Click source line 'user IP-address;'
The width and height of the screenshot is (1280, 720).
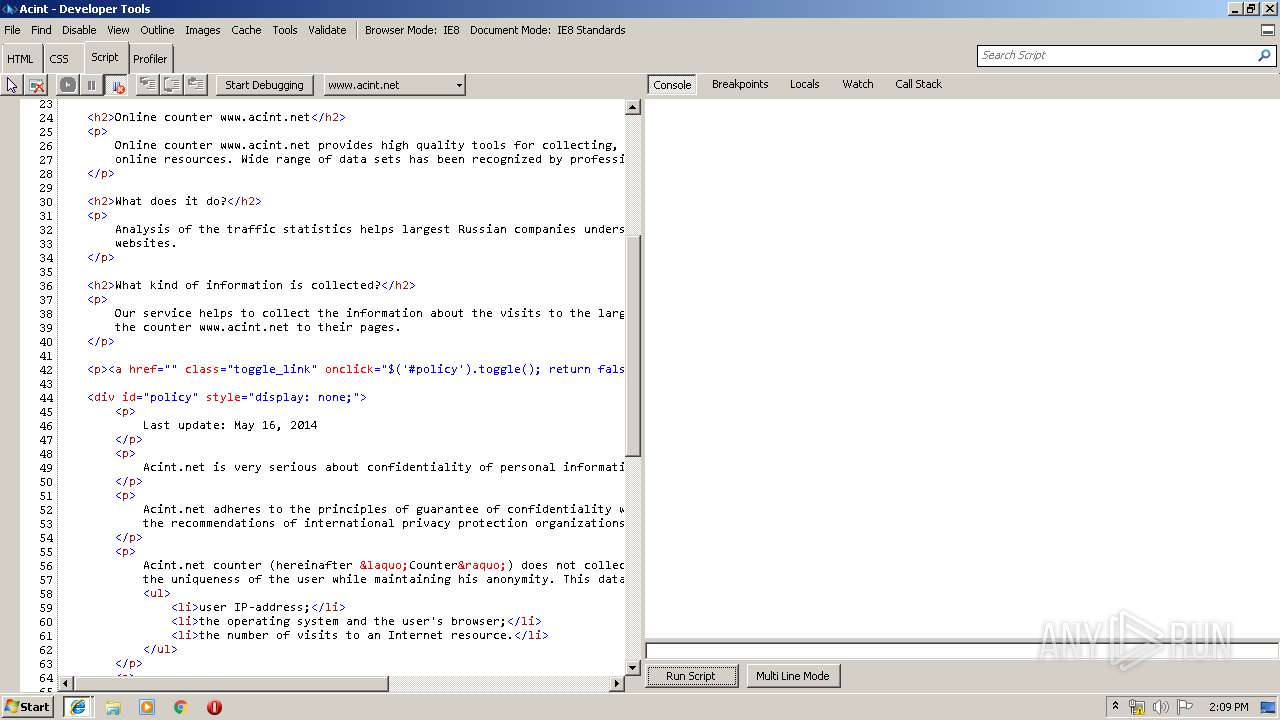(258, 607)
